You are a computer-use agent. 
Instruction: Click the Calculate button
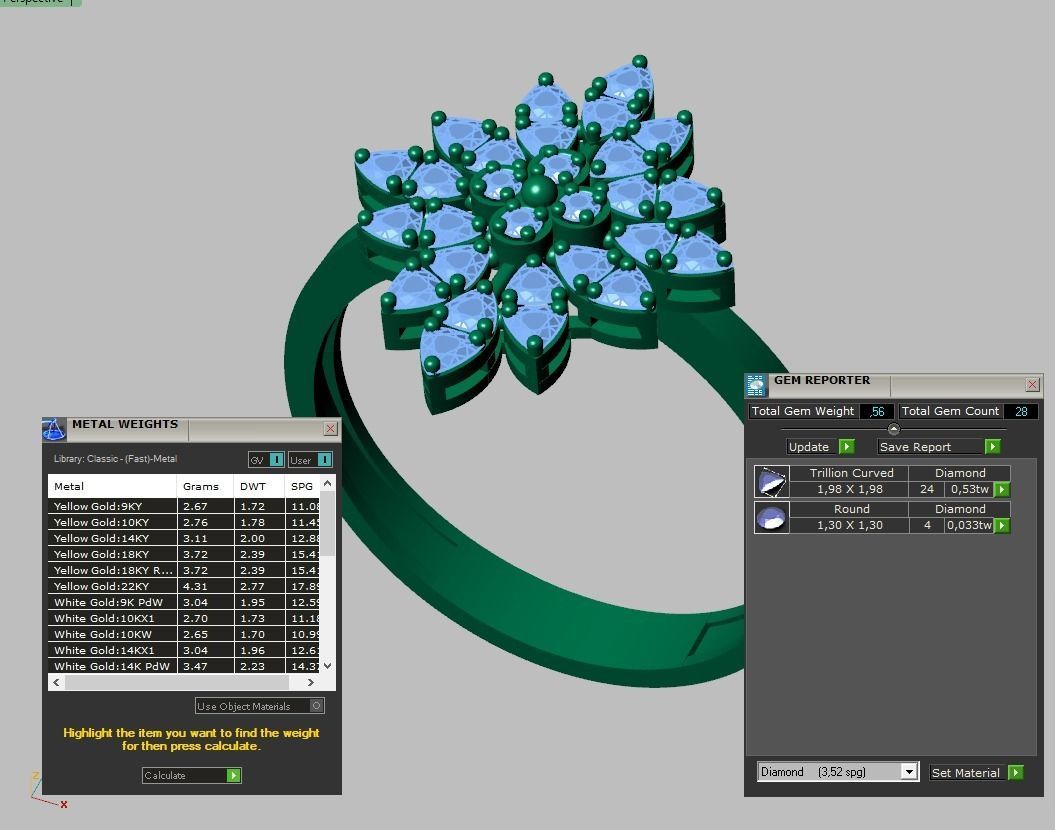[191, 776]
